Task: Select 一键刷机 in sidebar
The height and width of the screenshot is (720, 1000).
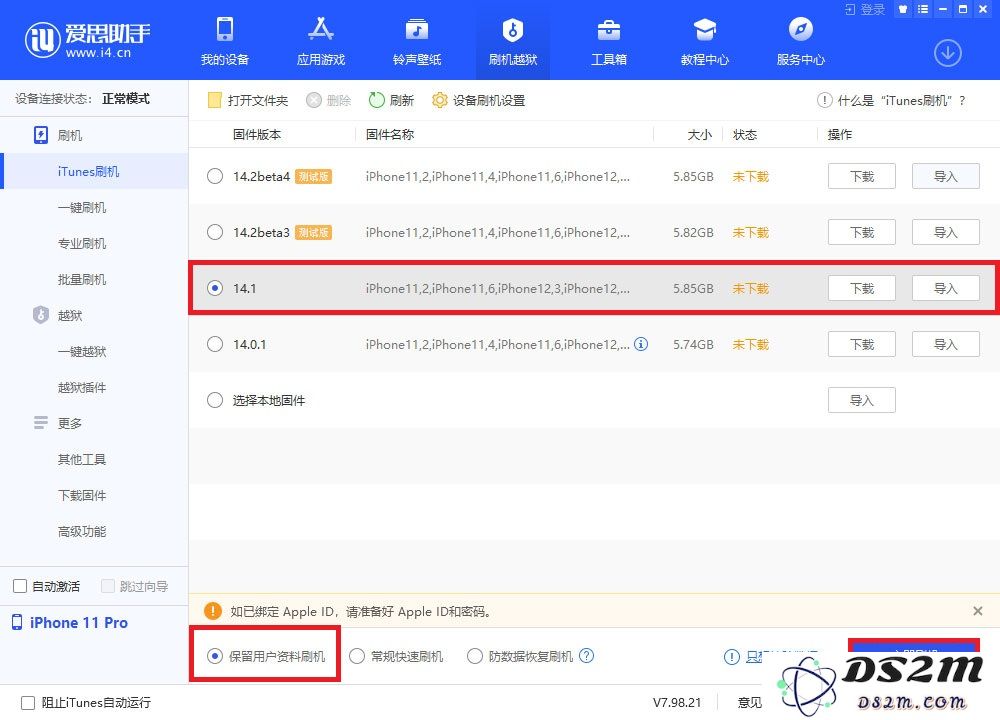Action: pos(82,207)
